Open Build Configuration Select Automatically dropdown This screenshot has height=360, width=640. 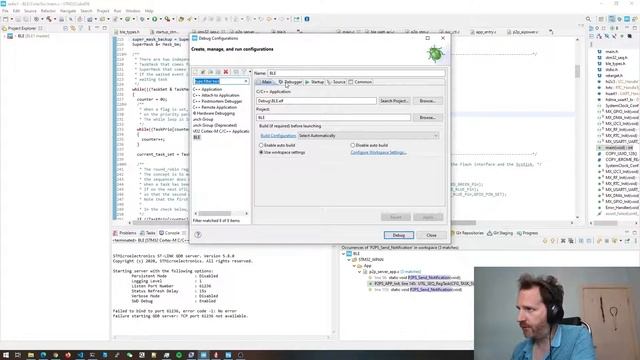point(368,136)
